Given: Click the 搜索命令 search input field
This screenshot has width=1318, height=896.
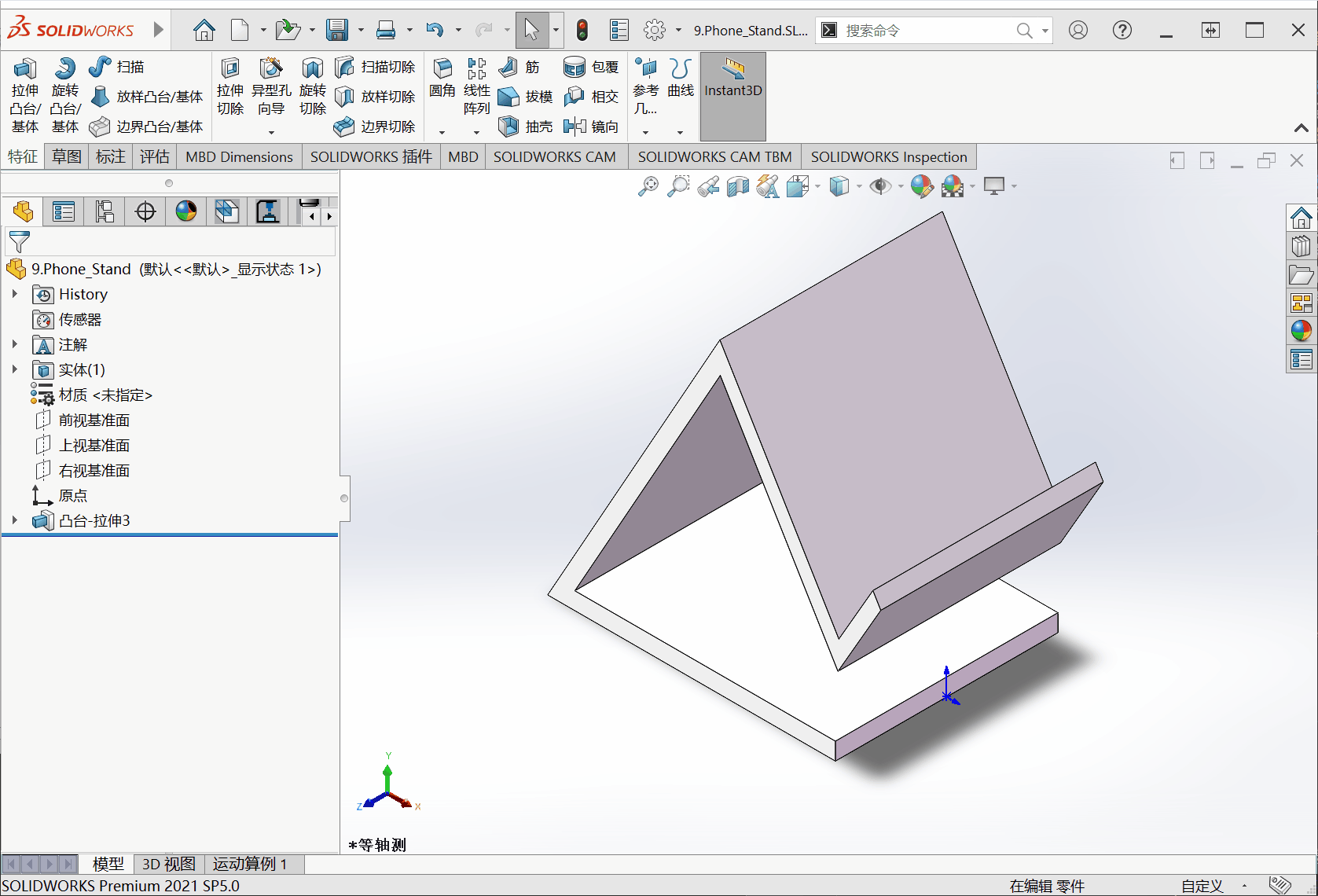Looking at the screenshot, I should [x=927, y=31].
